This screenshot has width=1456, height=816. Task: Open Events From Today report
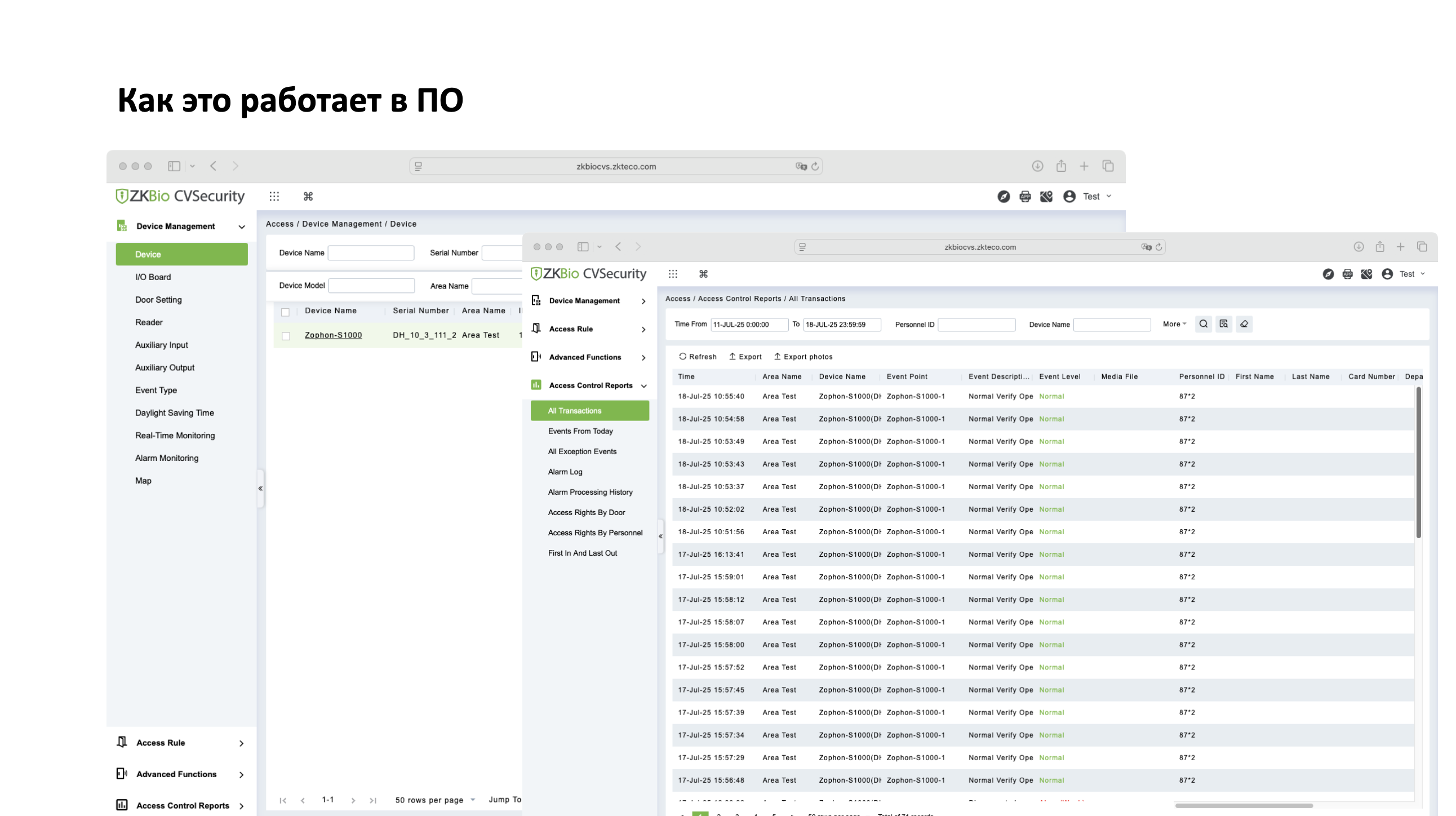[580, 431]
